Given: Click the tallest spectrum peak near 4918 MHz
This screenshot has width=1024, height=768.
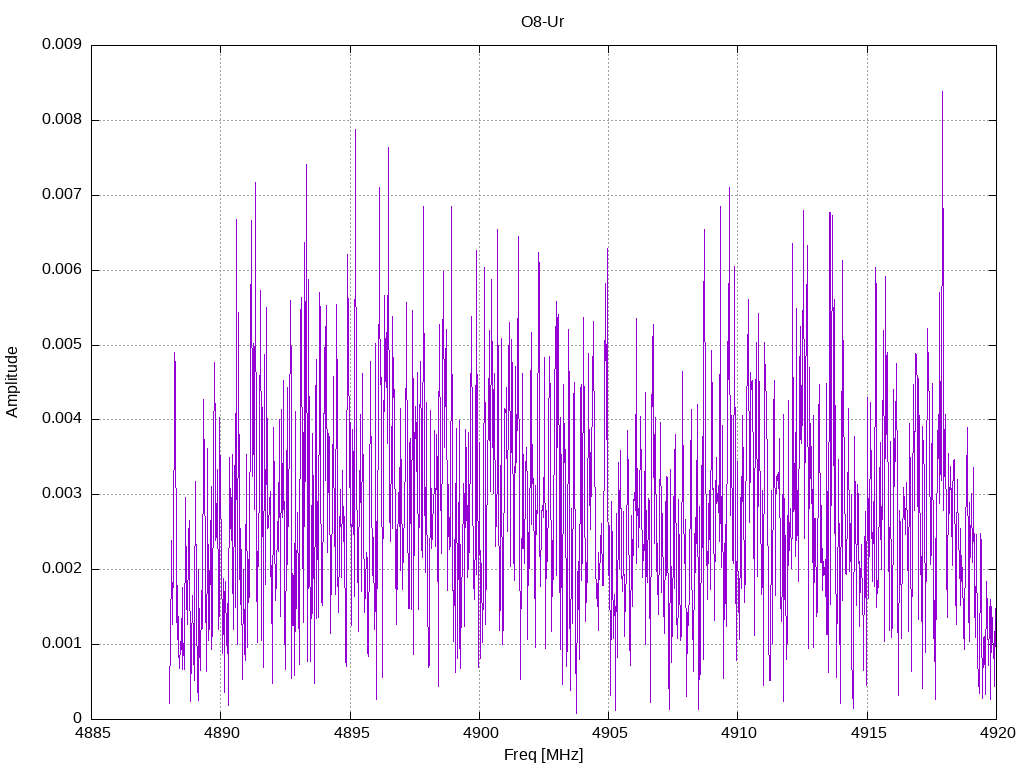Looking at the screenshot, I should [942, 92].
